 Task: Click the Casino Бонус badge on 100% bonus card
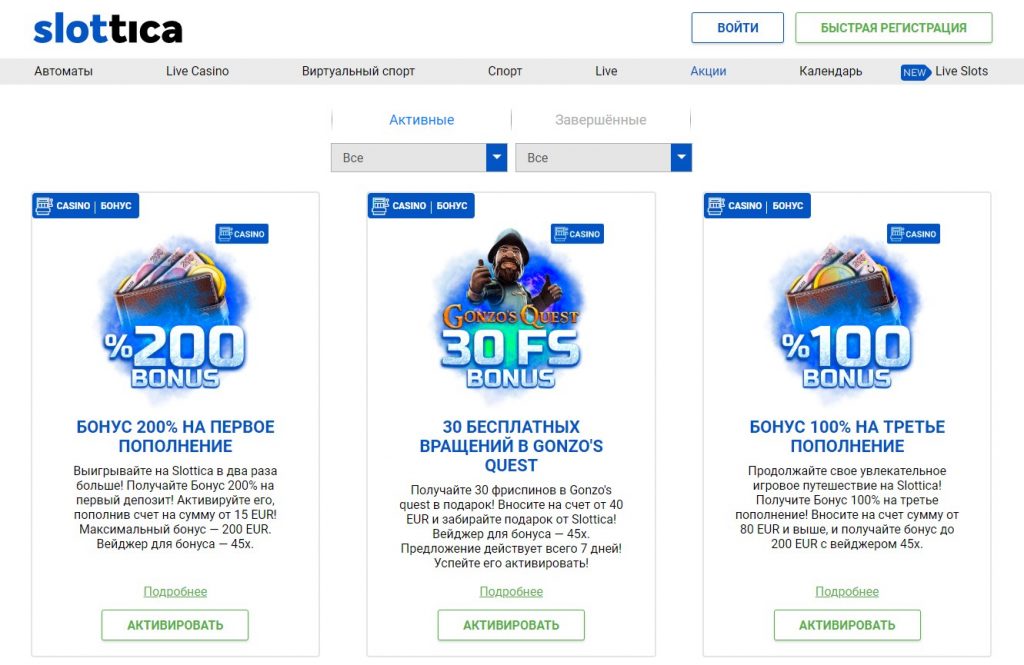point(757,206)
